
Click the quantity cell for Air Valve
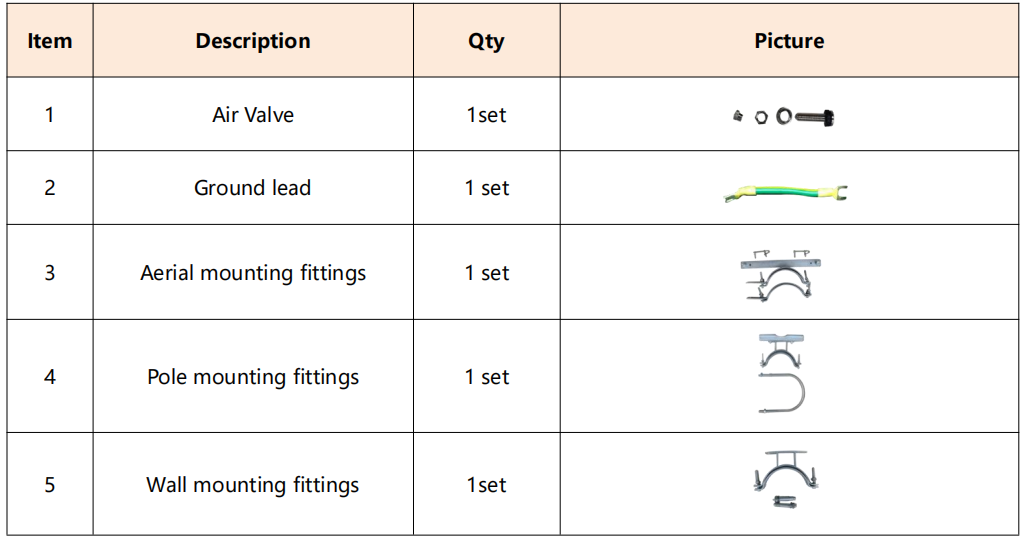click(487, 115)
